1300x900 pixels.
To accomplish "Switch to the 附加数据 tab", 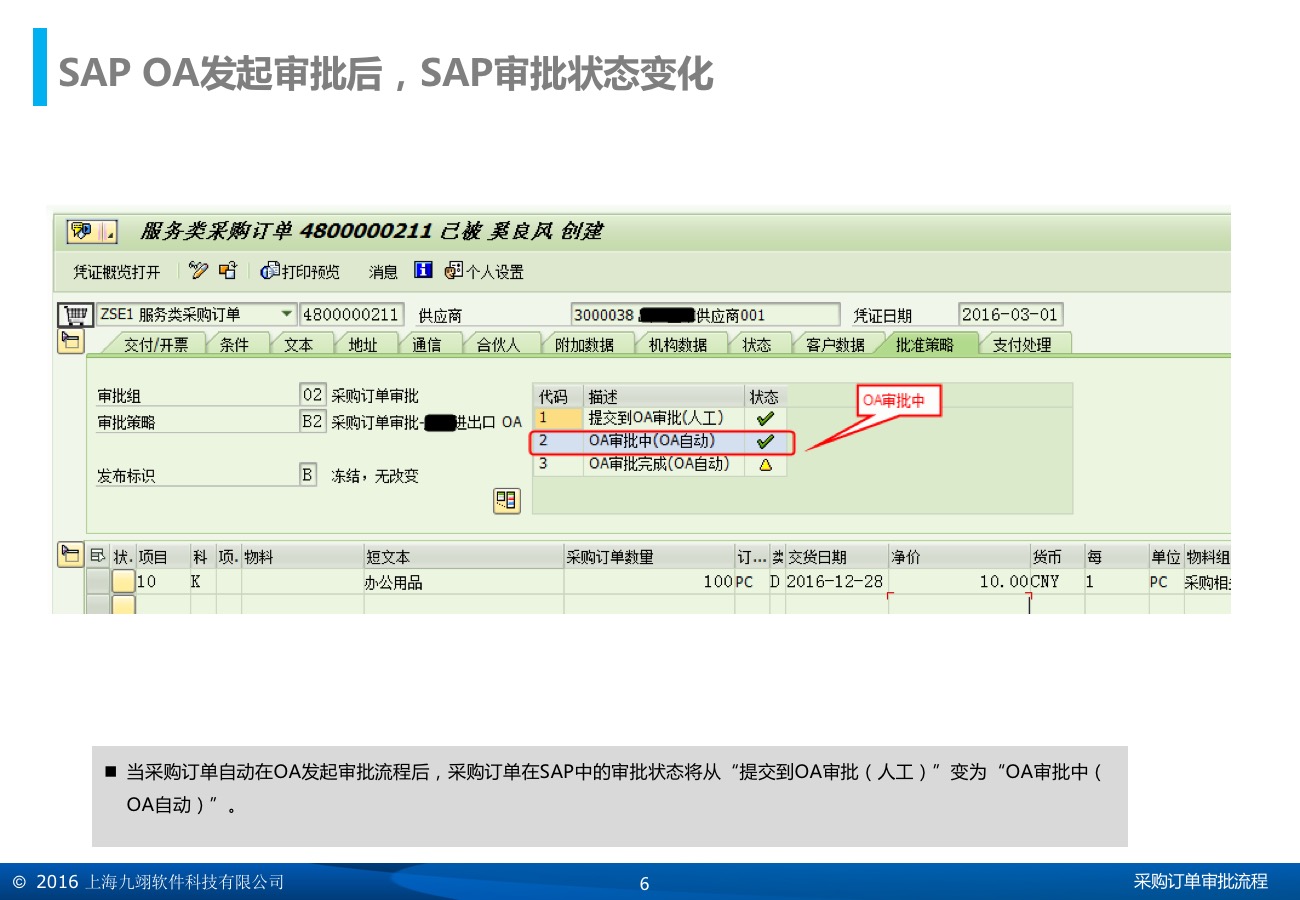I will (585, 344).
